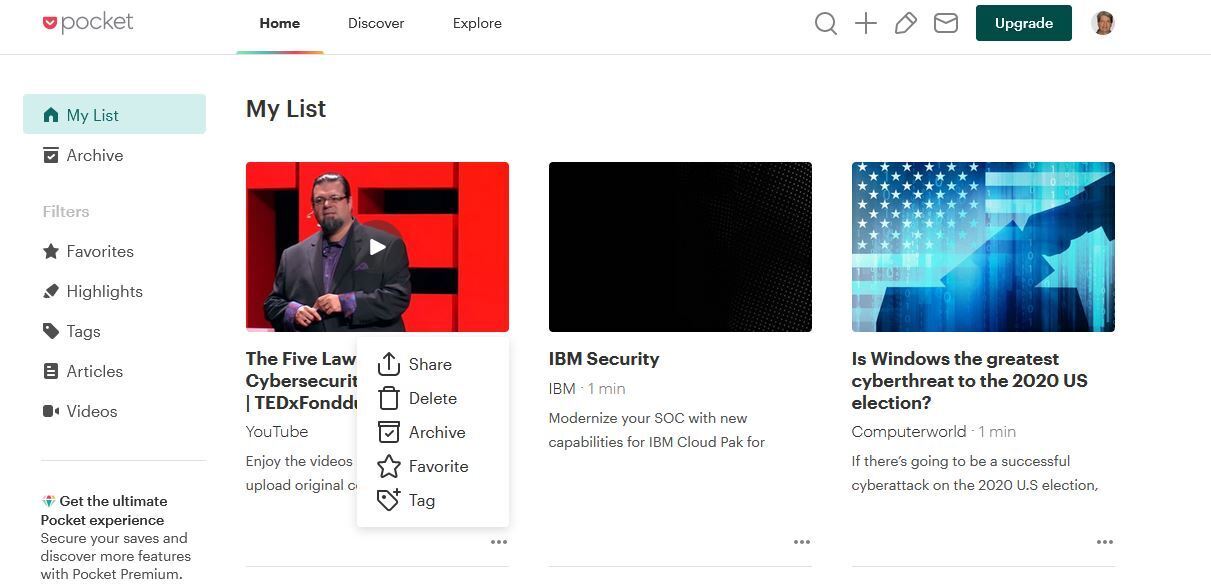Click the Pocket Premium diamond icon

tap(48, 501)
